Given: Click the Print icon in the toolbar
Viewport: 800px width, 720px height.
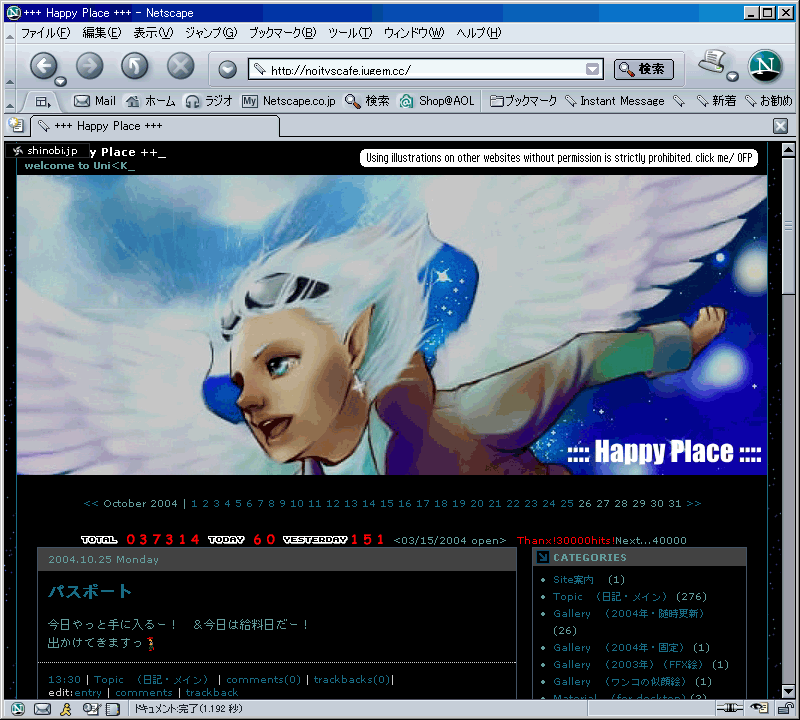Looking at the screenshot, I should click(x=712, y=62).
